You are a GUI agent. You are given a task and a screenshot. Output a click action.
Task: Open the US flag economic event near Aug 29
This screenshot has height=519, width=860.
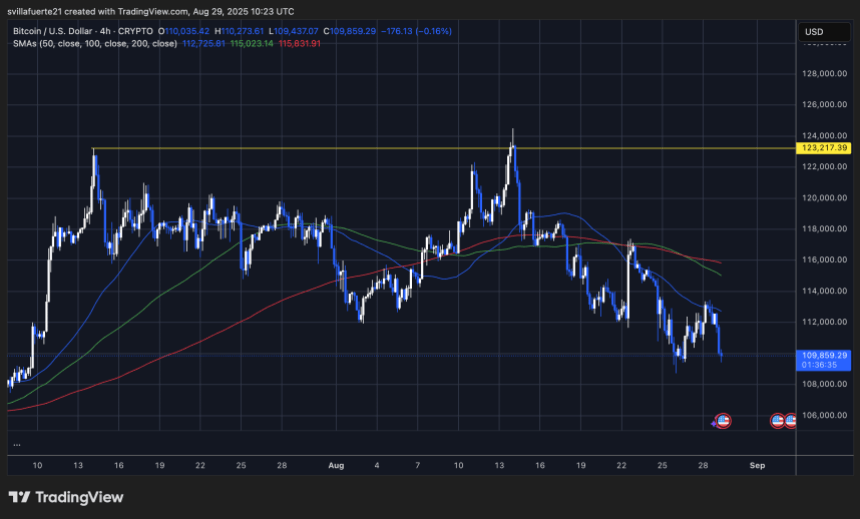(x=724, y=422)
